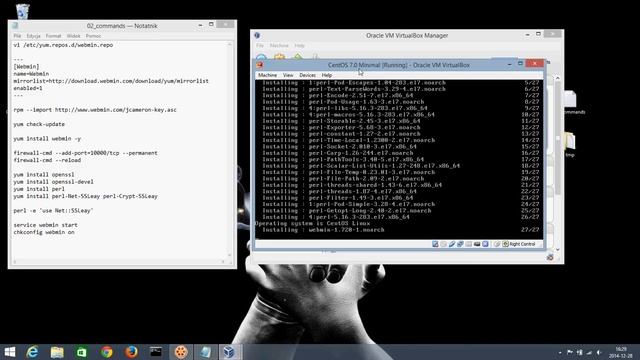
Task: Click Notepad vertical scrollbar up arrow
Action: coord(230,44)
